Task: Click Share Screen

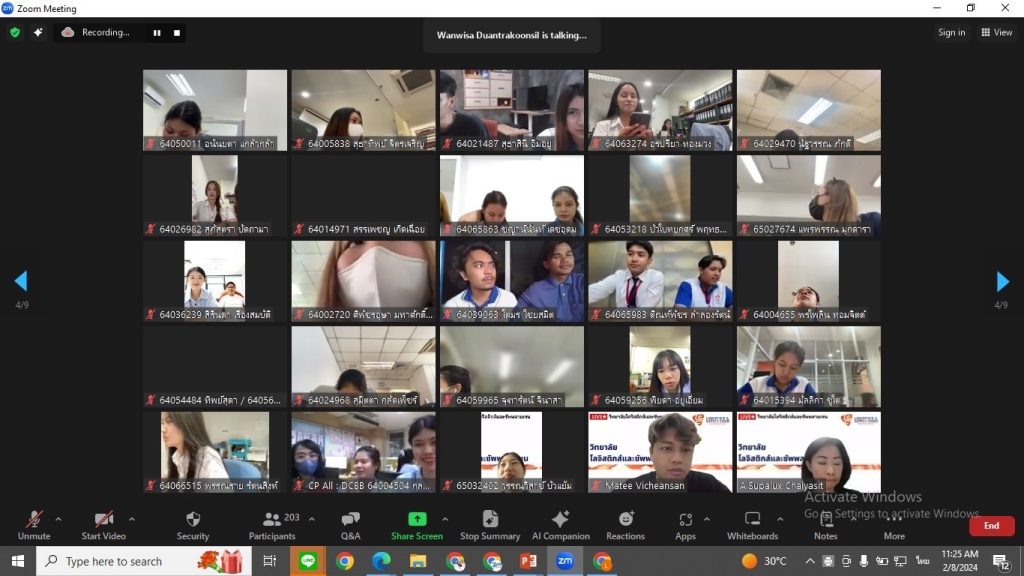Action: (x=417, y=526)
